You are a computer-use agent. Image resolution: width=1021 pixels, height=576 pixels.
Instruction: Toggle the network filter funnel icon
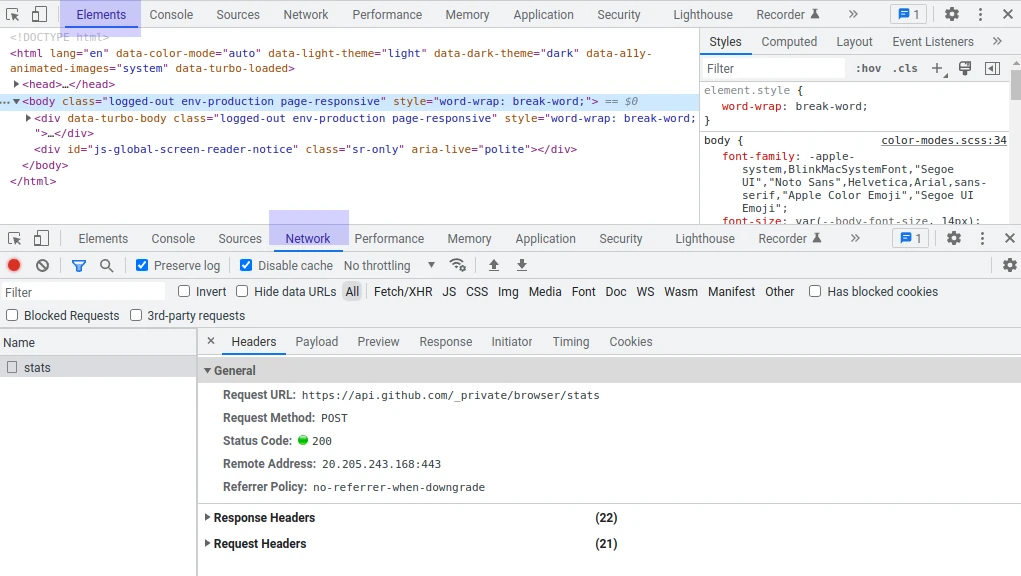(79, 265)
